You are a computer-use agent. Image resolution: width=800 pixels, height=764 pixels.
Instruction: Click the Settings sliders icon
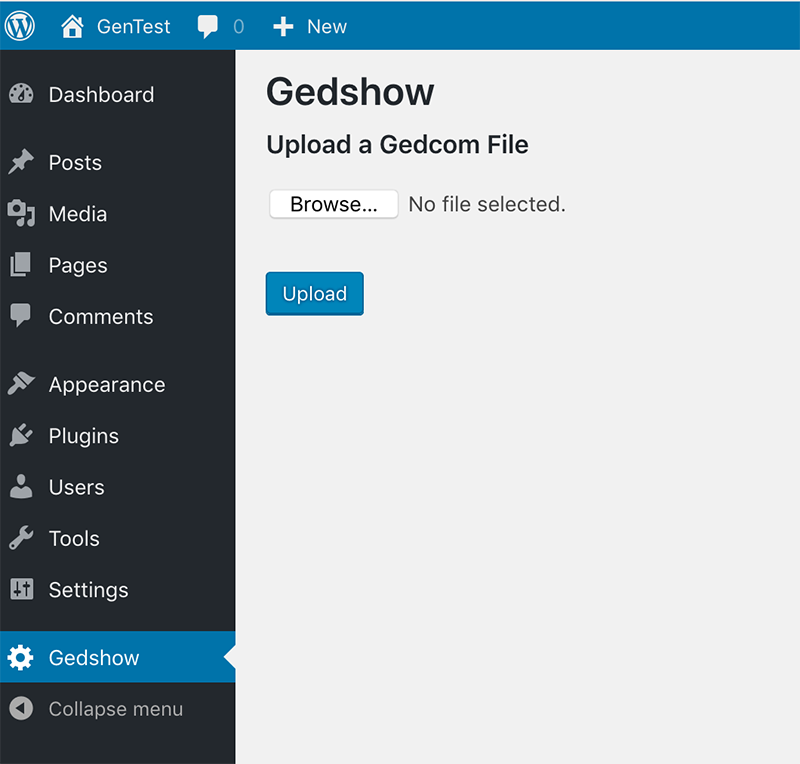pos(21,590)
